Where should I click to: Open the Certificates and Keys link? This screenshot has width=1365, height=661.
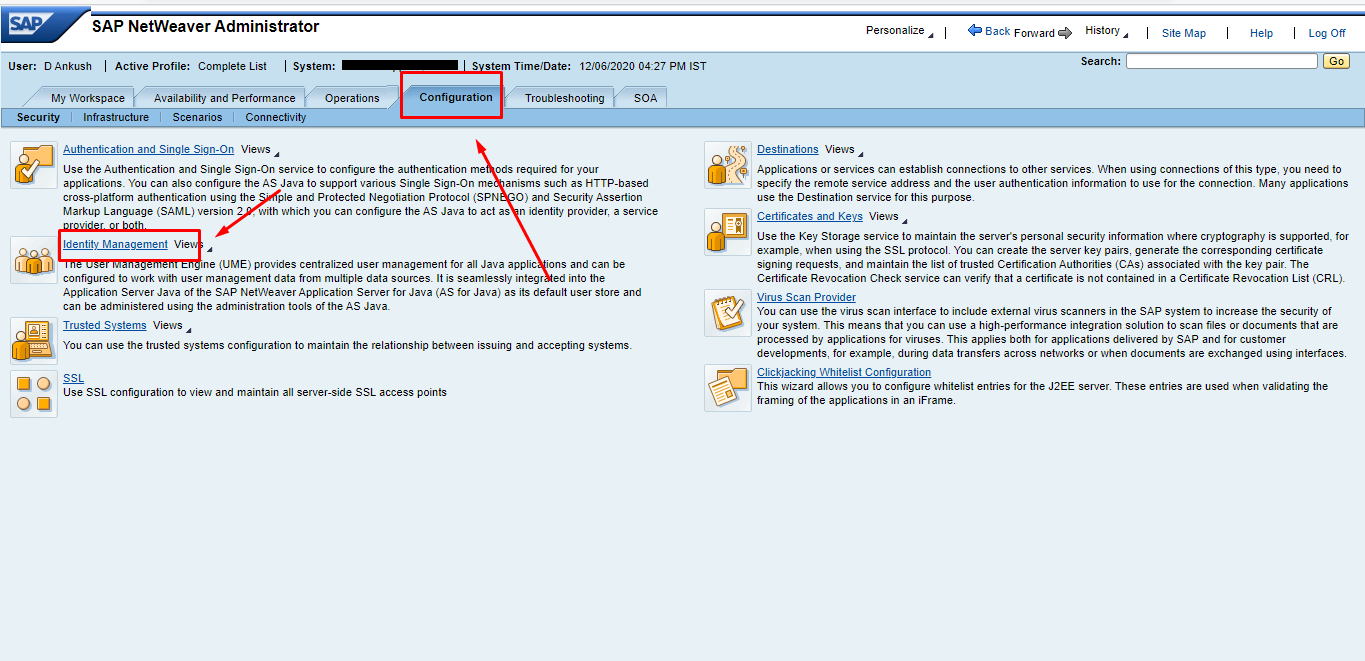pos(810,216)
